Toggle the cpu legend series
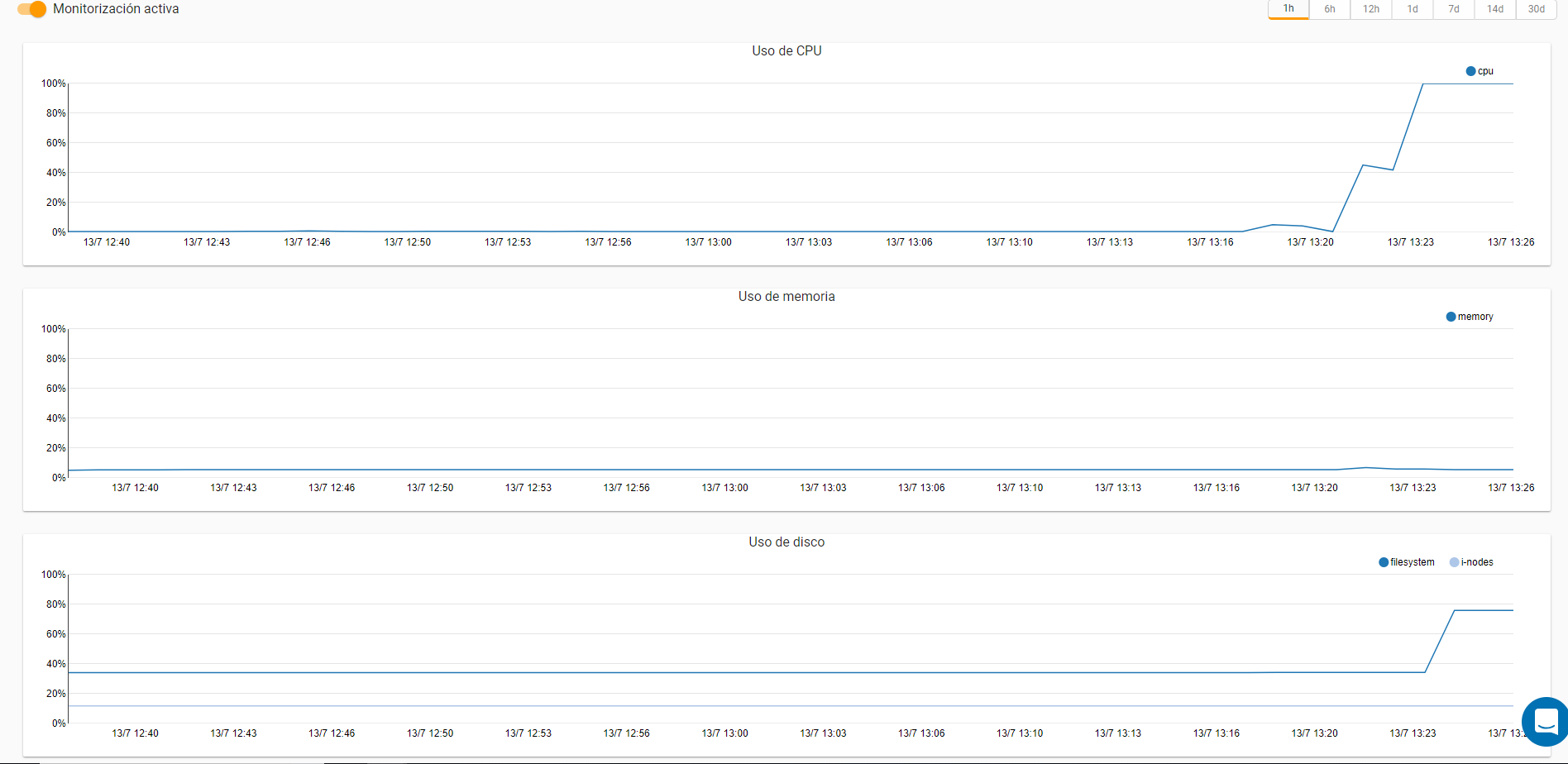The image size is (1568, 764). click(x=1480, y=71)
